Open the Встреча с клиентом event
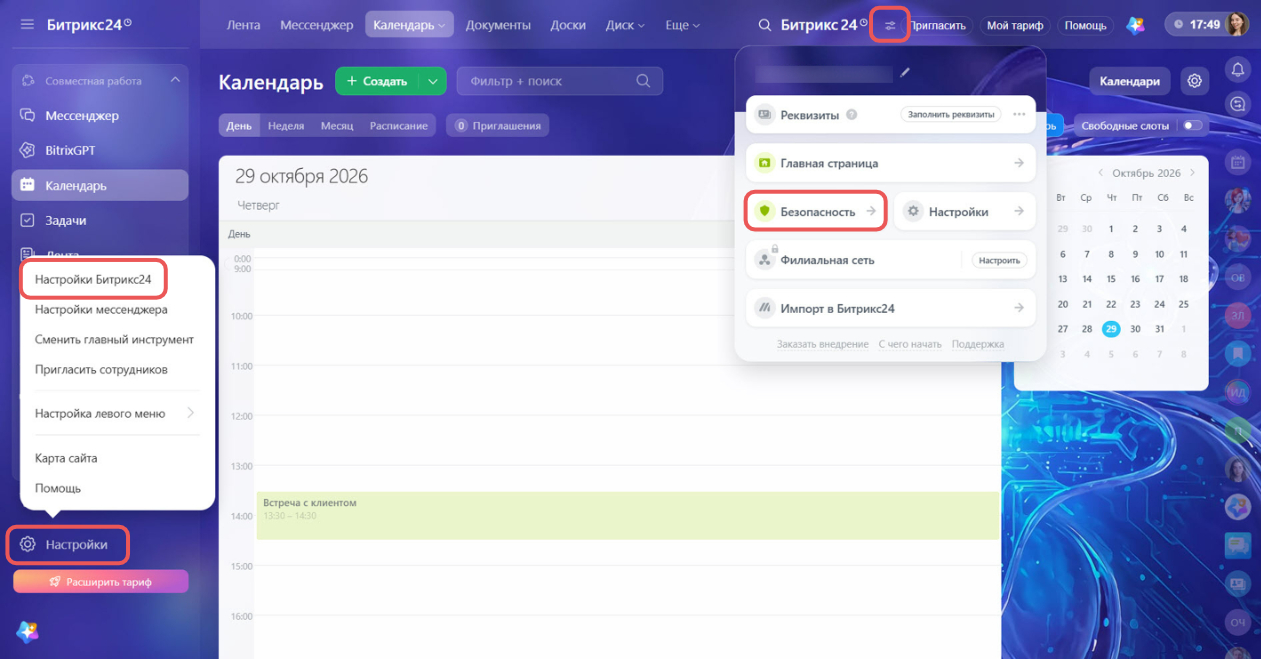 coord(628,515)
